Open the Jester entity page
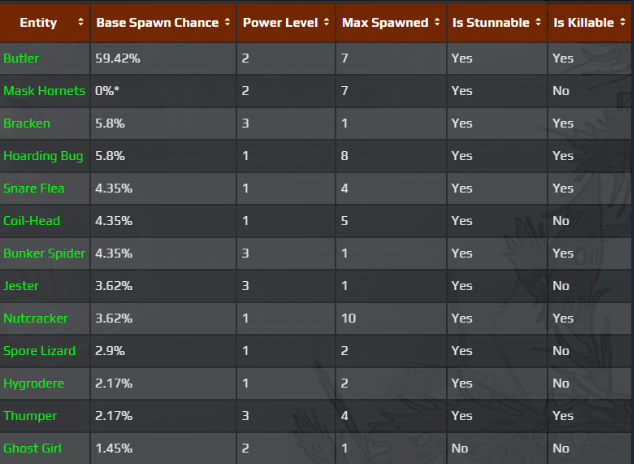This screenshot has width=634, height=464. coord(21,285)
